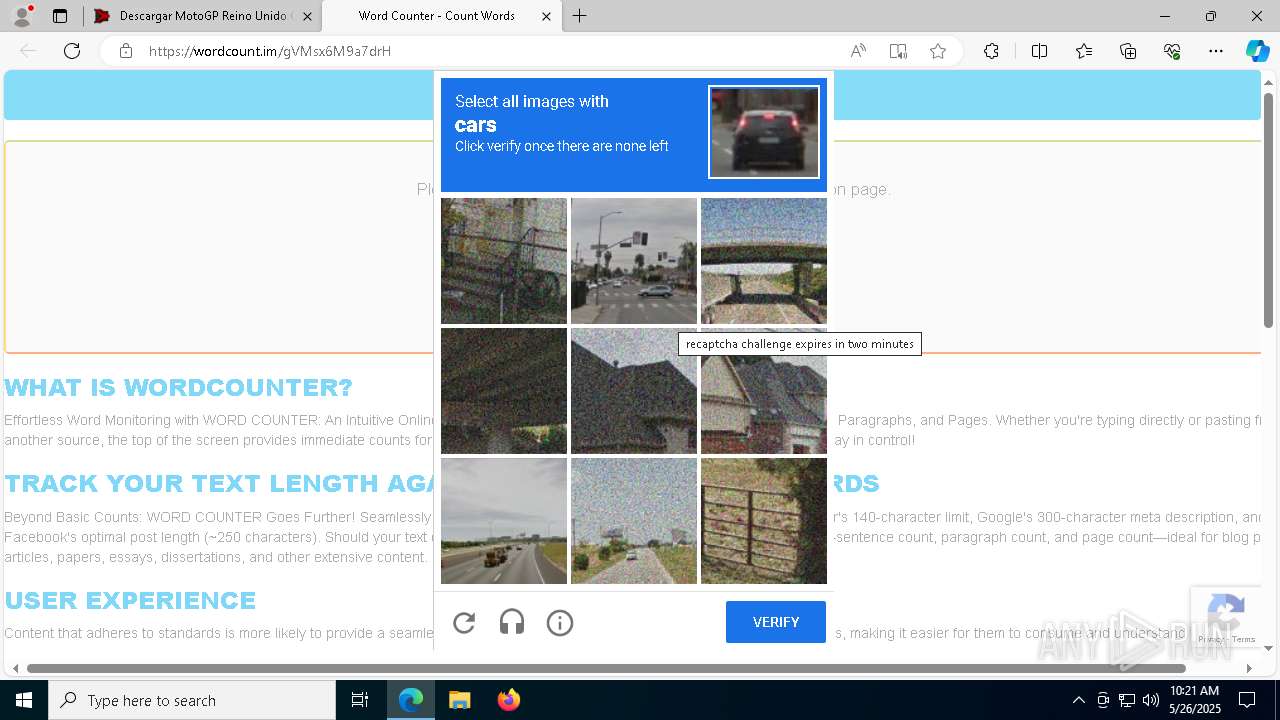This screenshot has width=1280, height=720.
Task: Select the center captcha tile with dark roof
Action: click(634, 391)
